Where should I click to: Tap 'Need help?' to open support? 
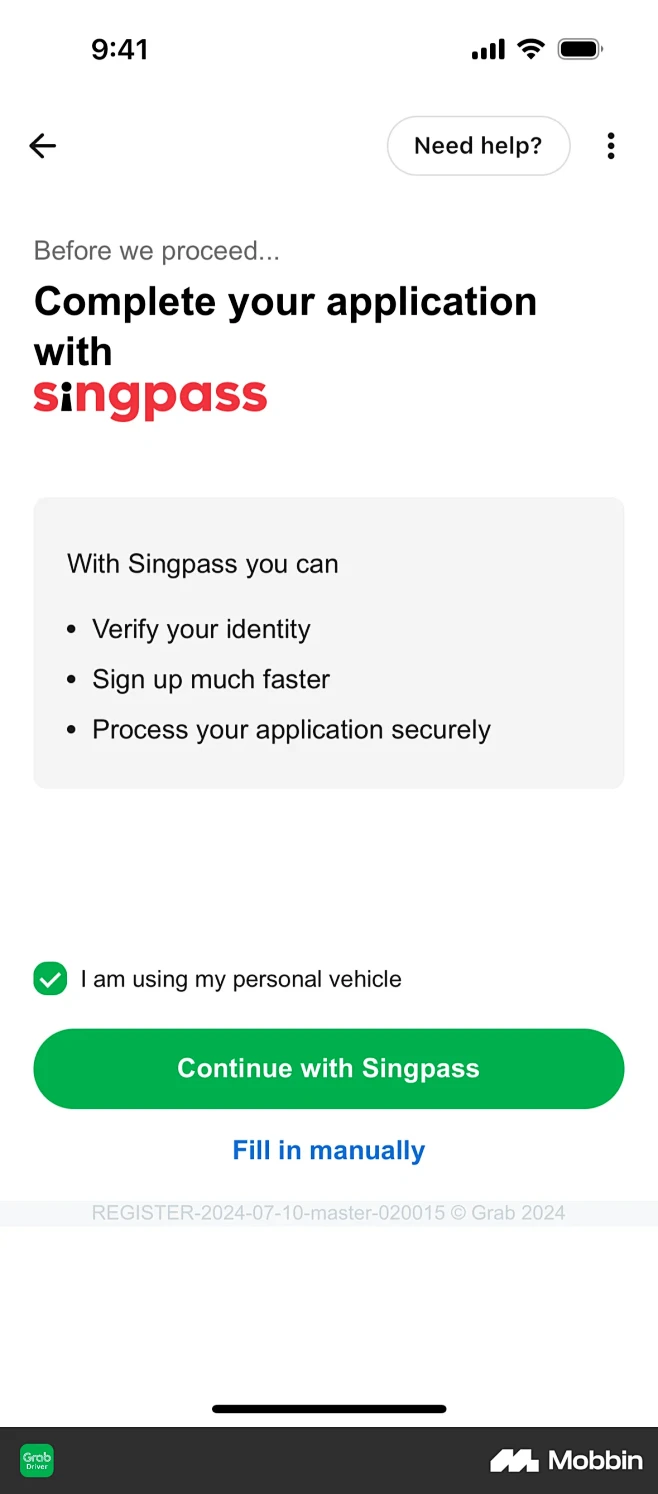478,145
